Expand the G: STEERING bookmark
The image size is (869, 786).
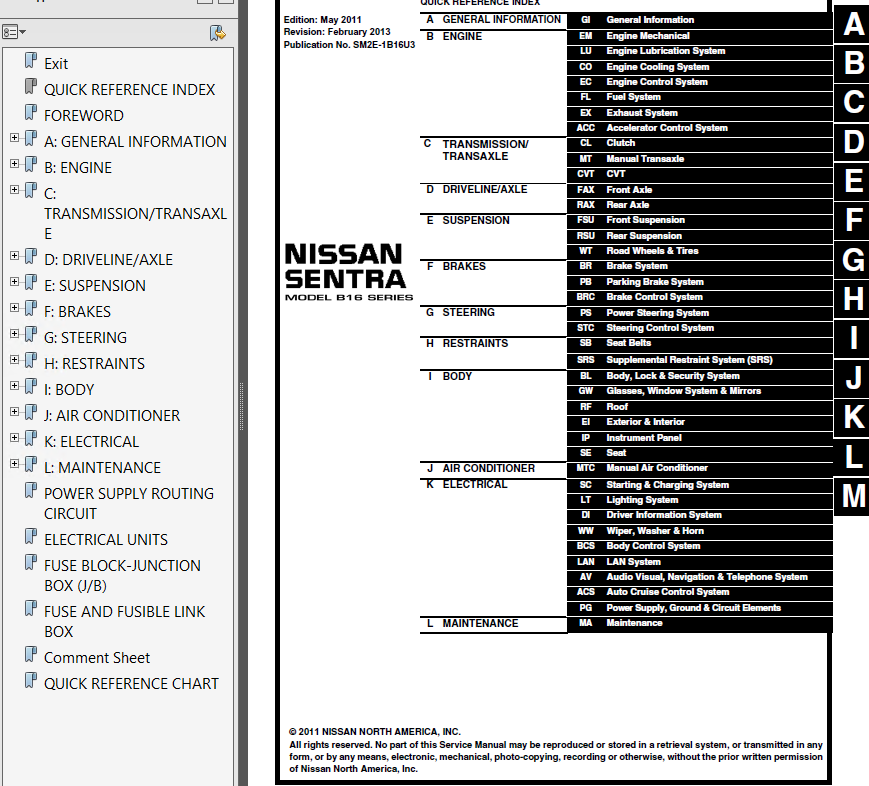pyautogui.click(x=14, y=334)
